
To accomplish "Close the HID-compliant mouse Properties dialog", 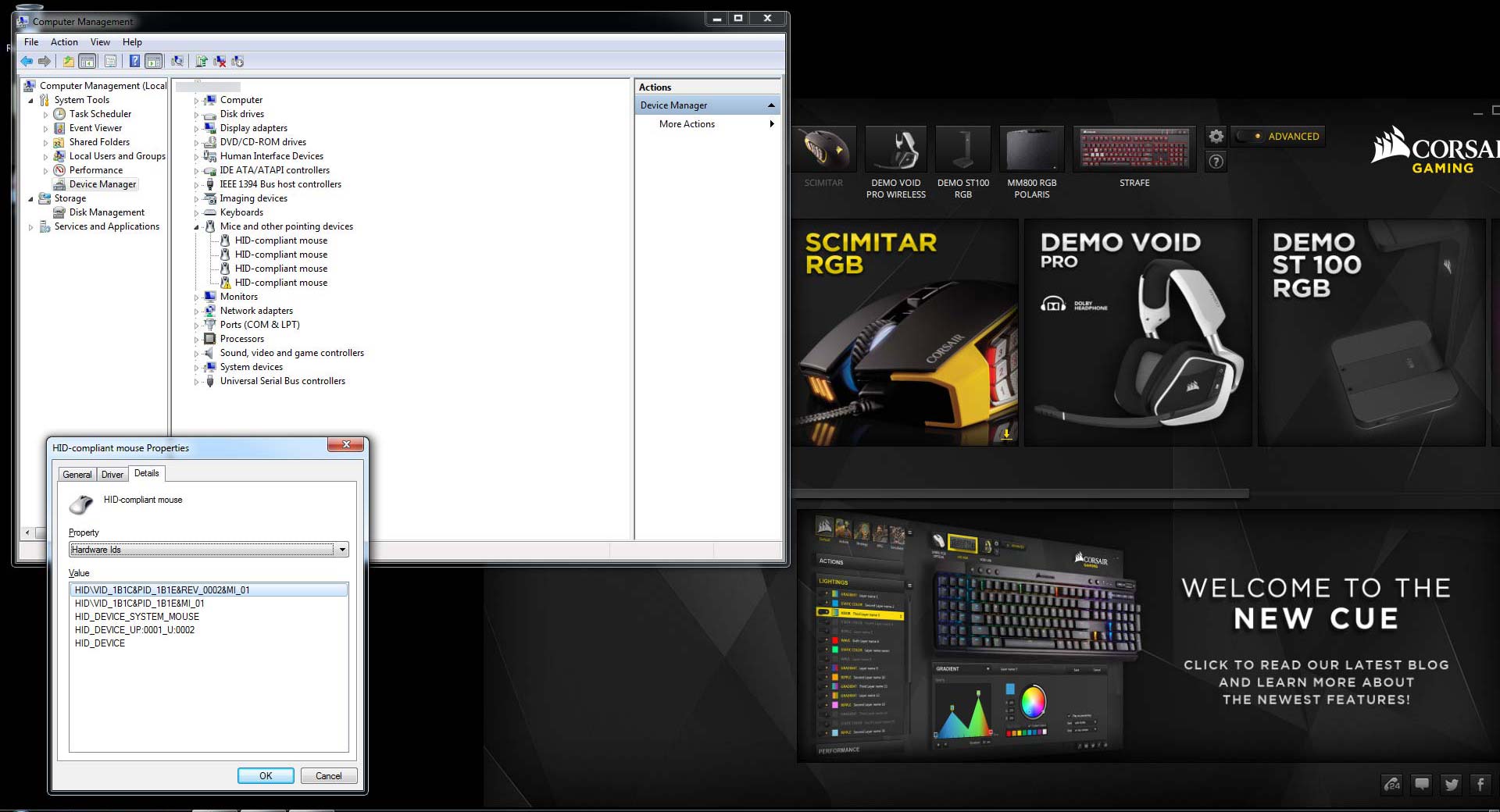I will pos(345,444).
